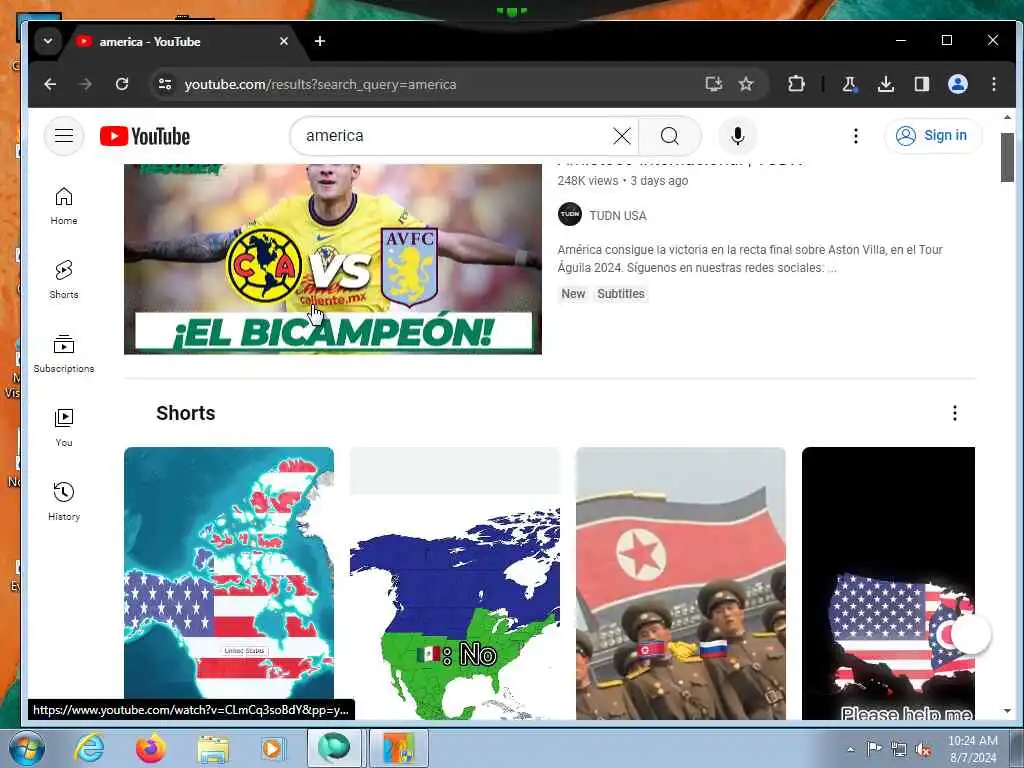This screenshot has width=1024, height=768.
Task: Click 248K views text
Action: (x=587, y=181)
